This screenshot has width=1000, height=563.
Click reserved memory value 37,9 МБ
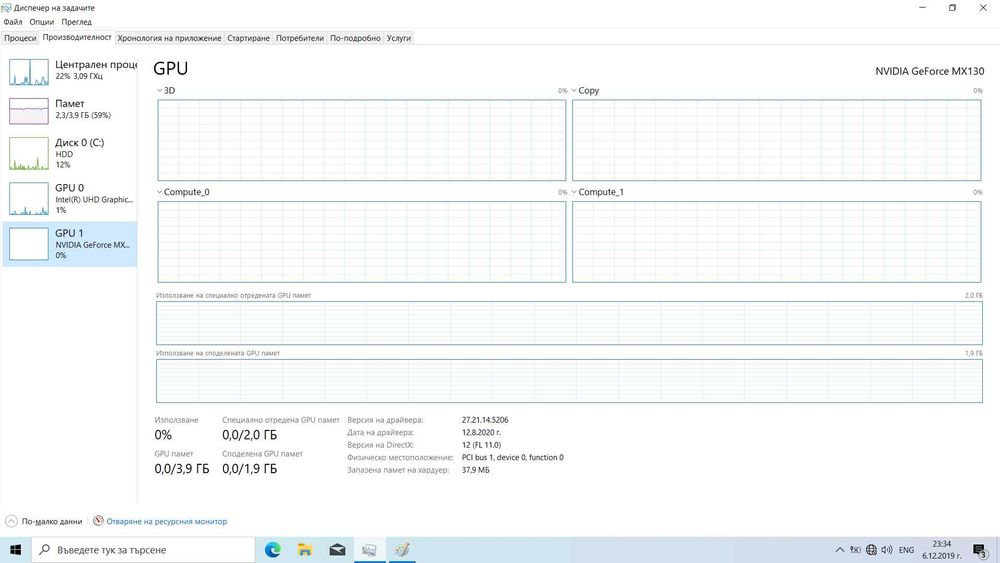(476, 470)
